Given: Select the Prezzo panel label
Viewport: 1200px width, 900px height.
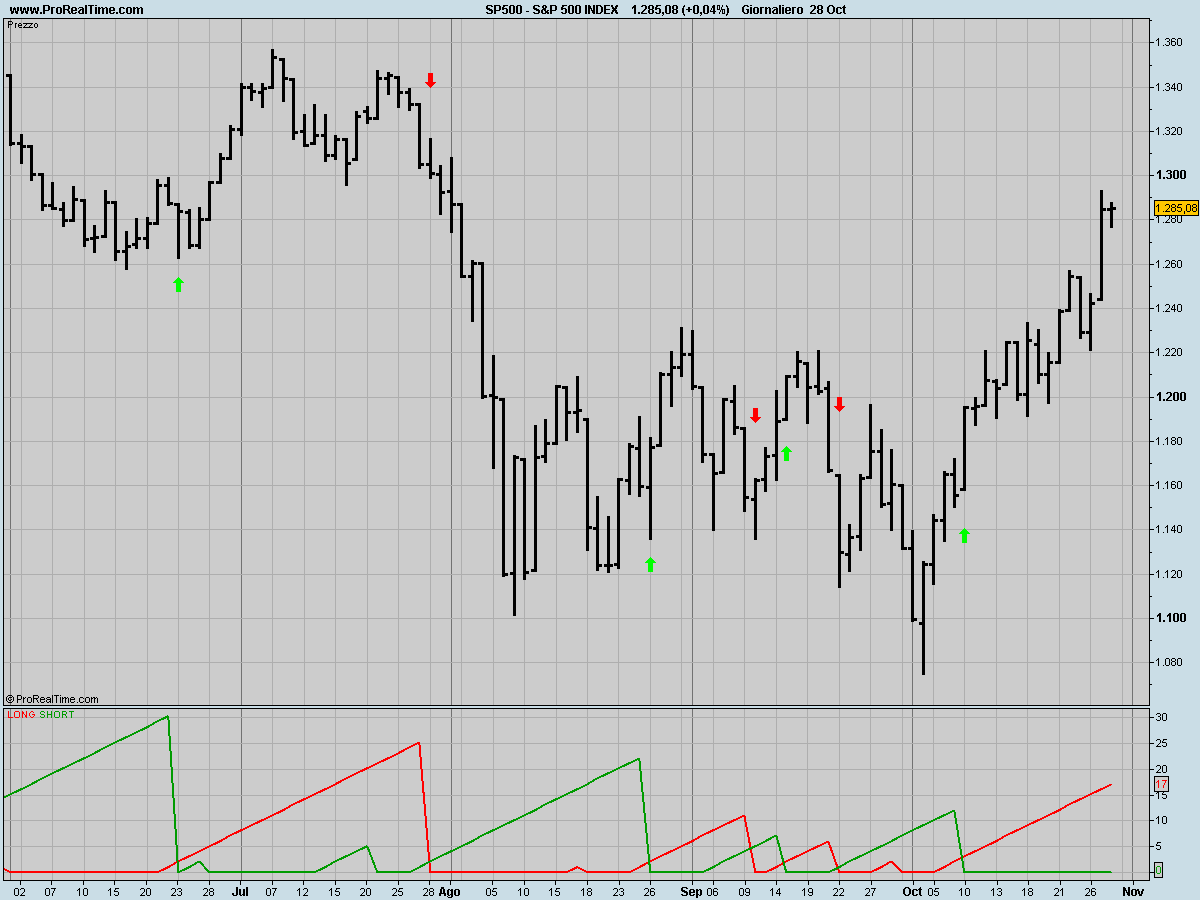Looking at the screenshot, I should (x=23, y=24).
